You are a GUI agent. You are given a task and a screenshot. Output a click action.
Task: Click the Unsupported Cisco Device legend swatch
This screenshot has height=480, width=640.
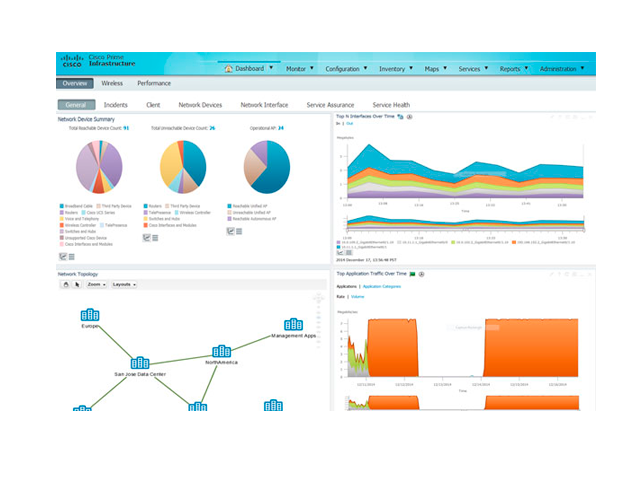[x=62, y=238]
